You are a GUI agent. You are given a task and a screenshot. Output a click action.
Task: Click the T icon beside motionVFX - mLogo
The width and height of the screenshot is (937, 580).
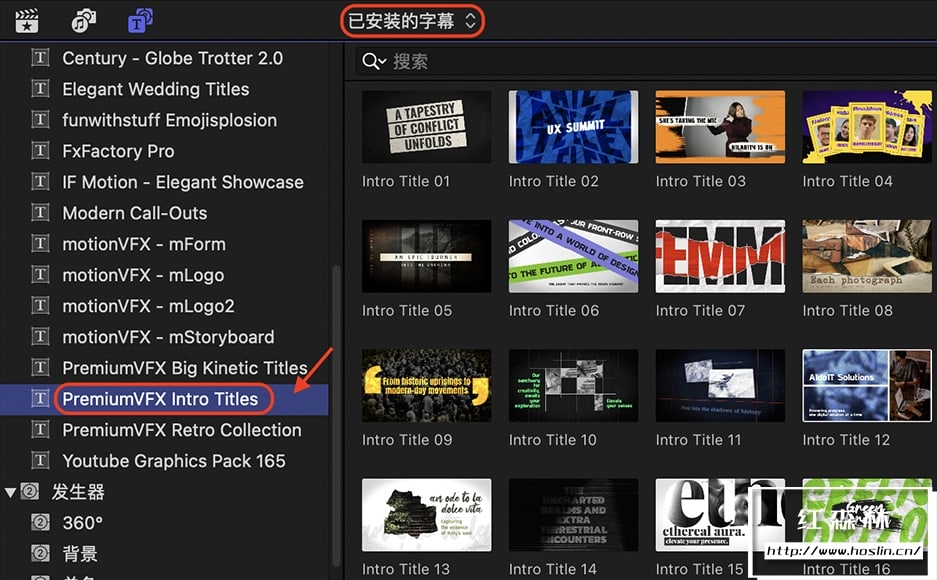pyautogui.click(x=40, y=275)
